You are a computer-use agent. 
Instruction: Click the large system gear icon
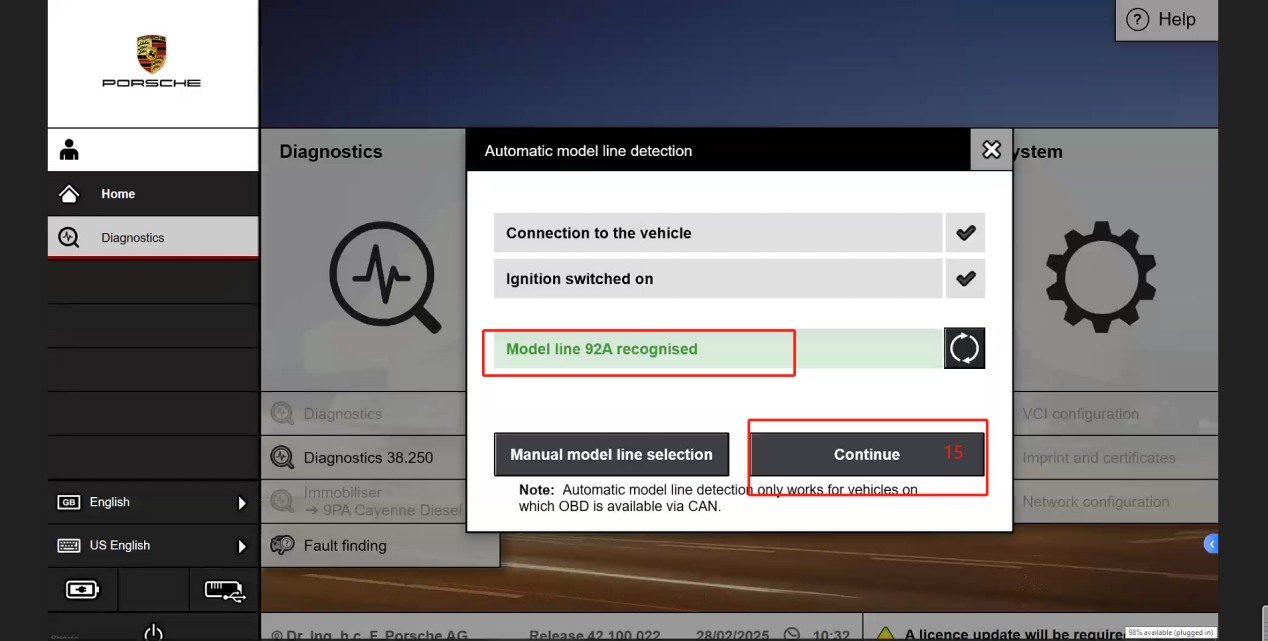[1100, 275]
